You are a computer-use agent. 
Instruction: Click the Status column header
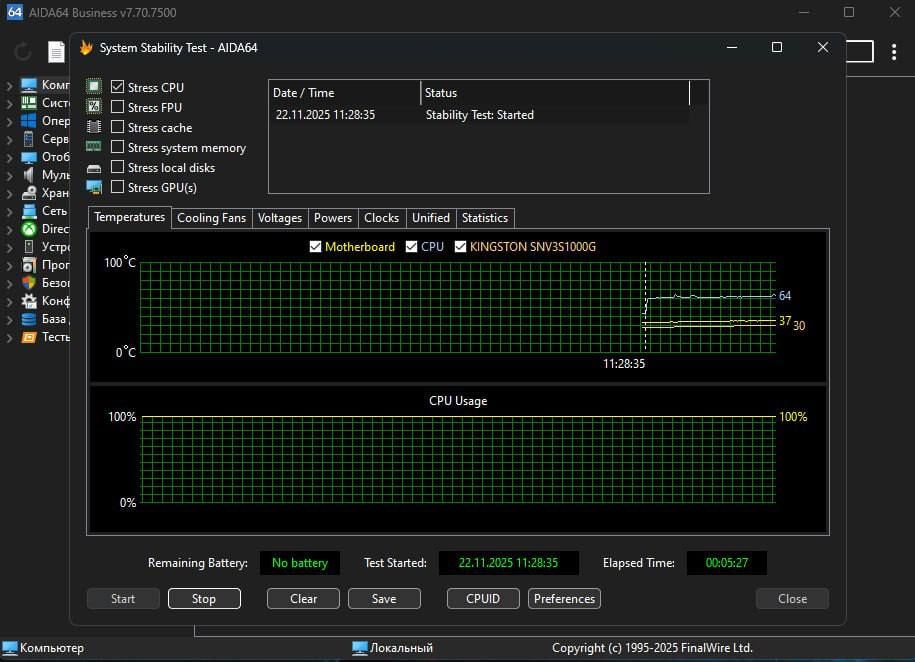[555, 93]
